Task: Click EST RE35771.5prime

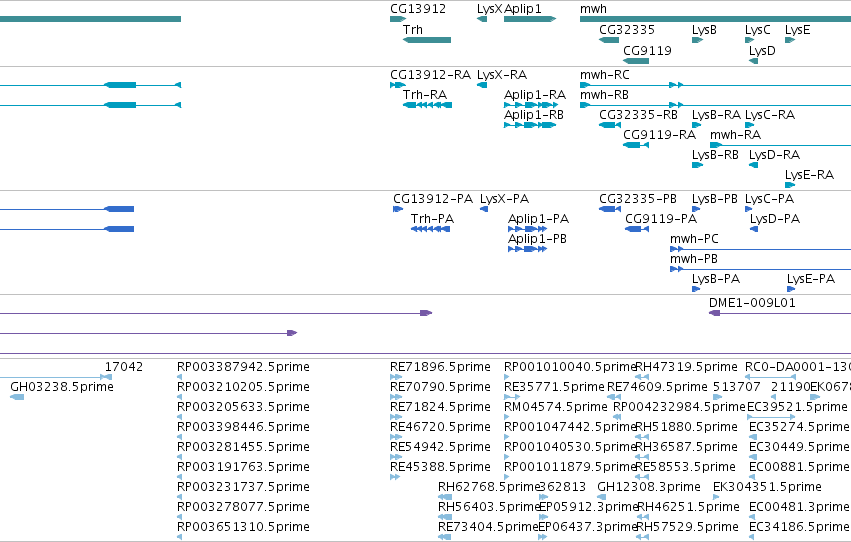Action: [x=554, y=387]
